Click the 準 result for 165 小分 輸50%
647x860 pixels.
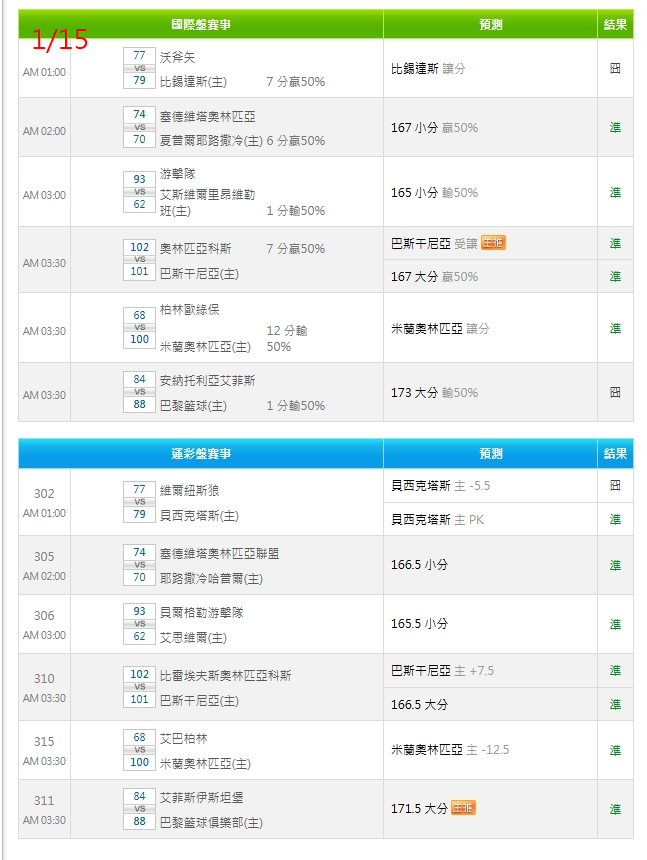tap(615, 193)
